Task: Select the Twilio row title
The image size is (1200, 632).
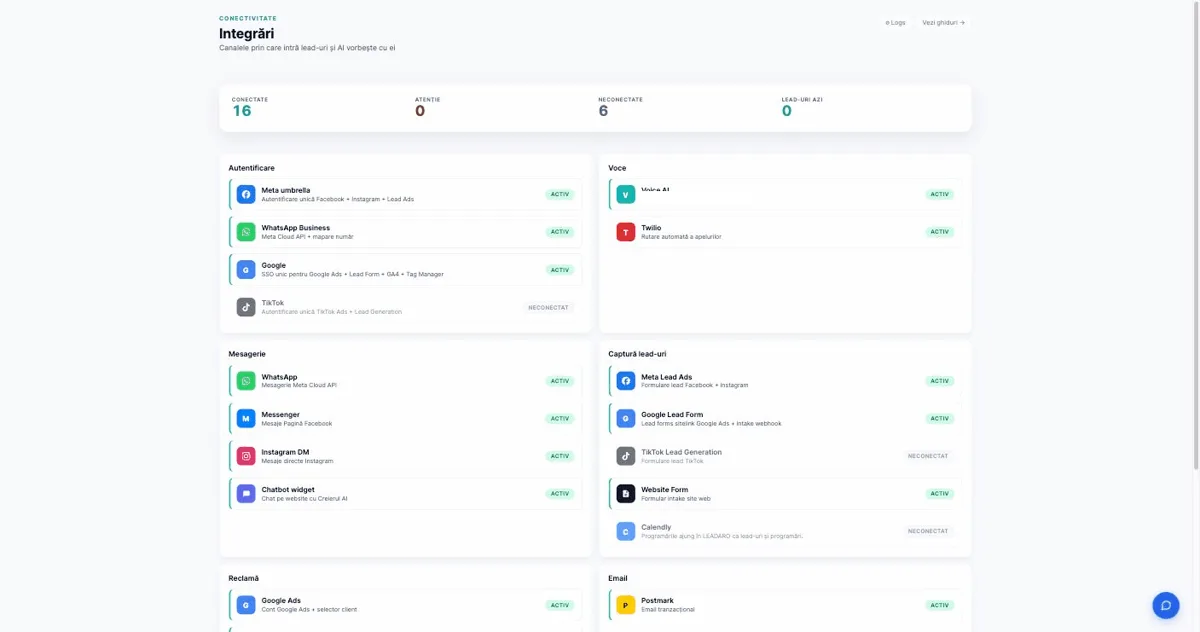Action: (x=651, y=228)
